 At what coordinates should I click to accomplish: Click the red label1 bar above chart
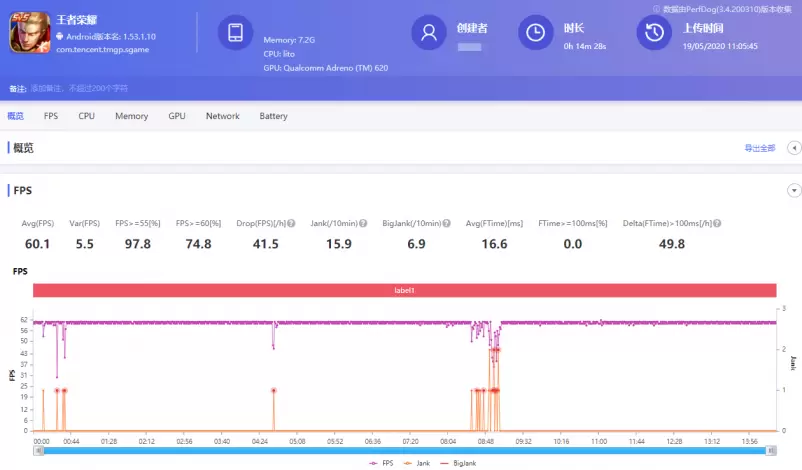404,290
